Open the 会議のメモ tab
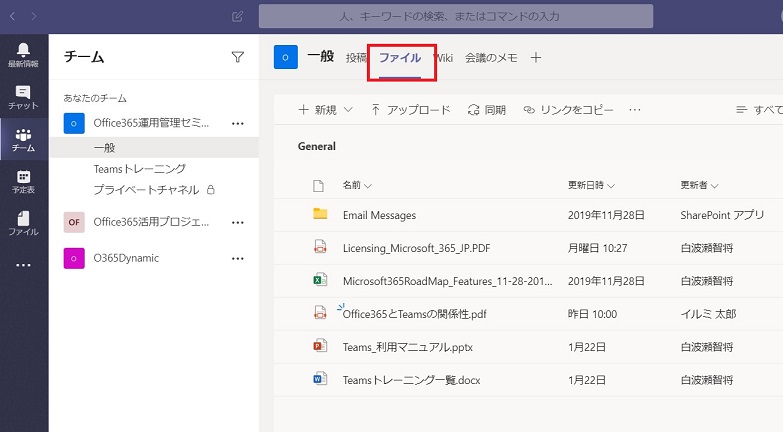The image size is (783, 432). (x=491, y=58)
